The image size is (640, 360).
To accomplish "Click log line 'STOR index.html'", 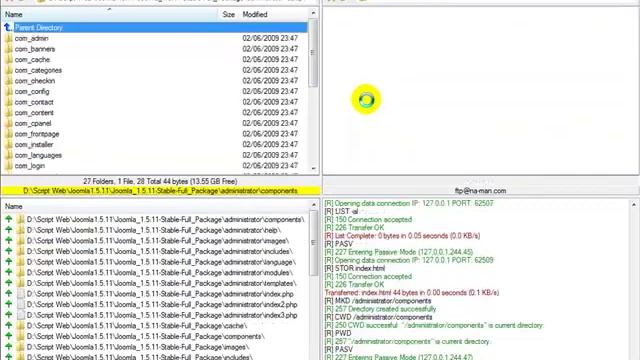I will [x=355, y=268].
